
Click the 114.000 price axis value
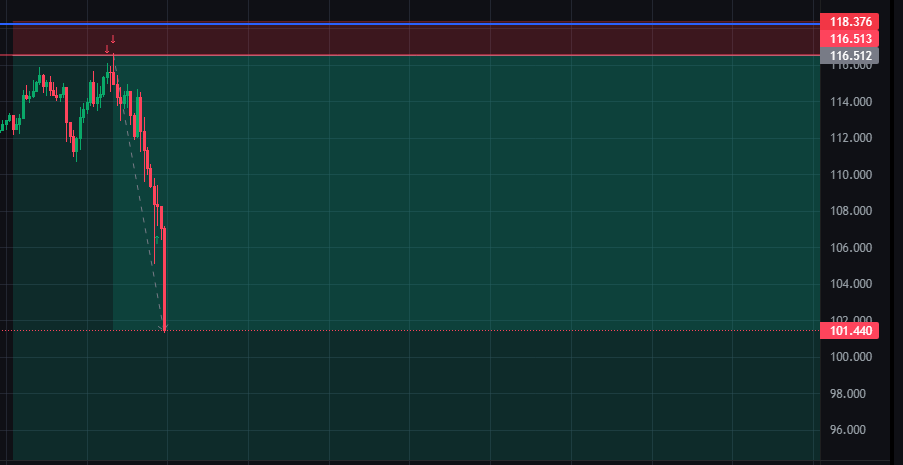tap(851, 101)
